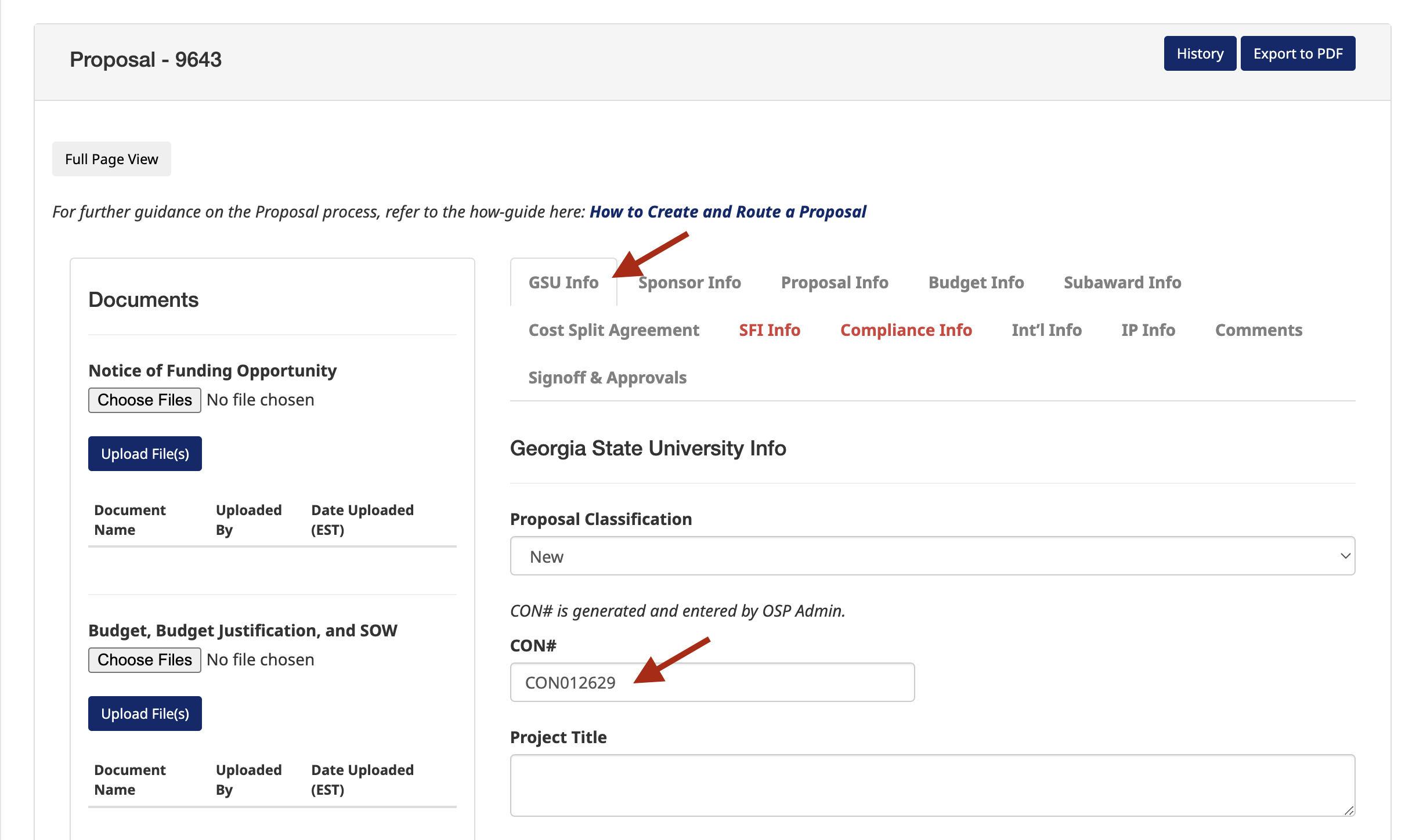This screenshot has width=1423, height=840.
Task: Expand the Proposal Classification dropdown
Action: point(932,556)
